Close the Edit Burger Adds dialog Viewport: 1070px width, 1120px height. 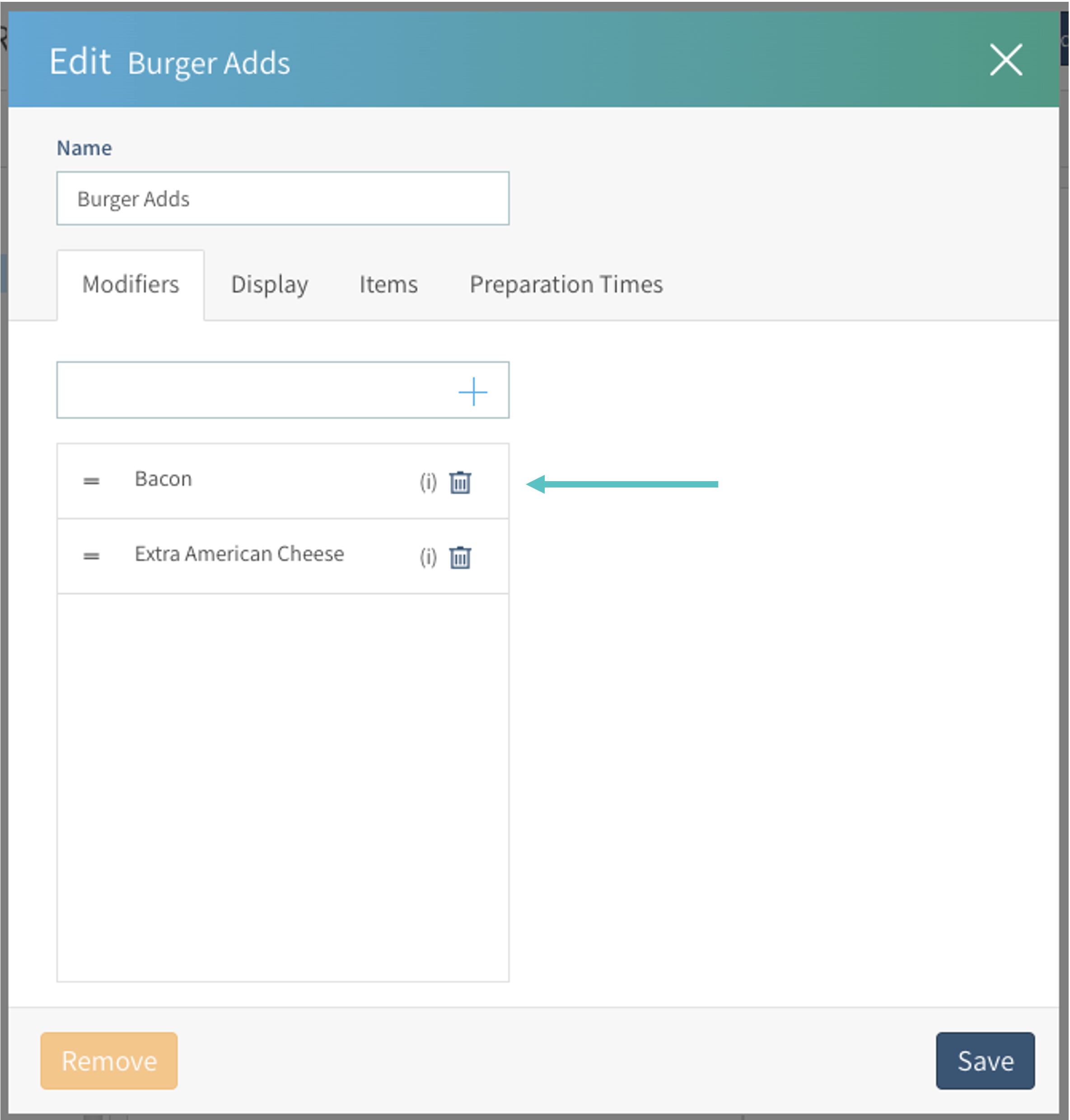pos(1005,60)
